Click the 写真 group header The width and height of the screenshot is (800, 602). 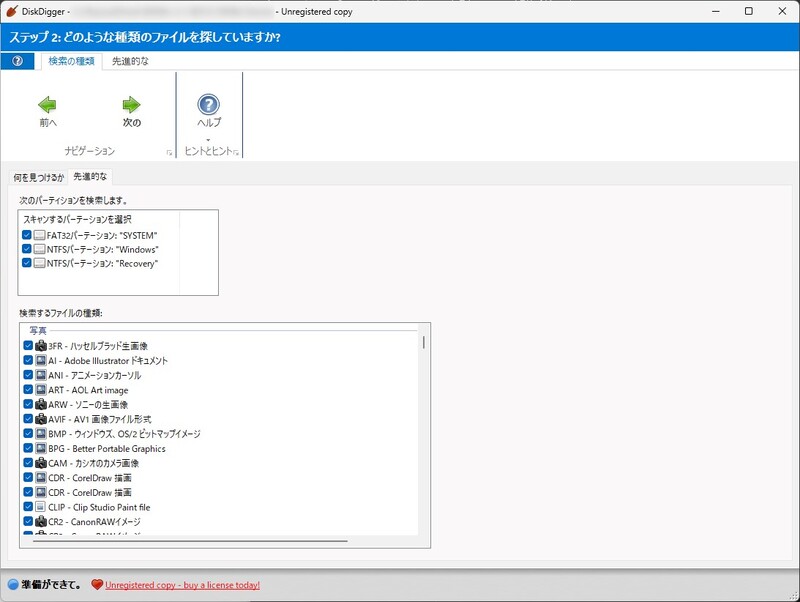tap(38, 331)
